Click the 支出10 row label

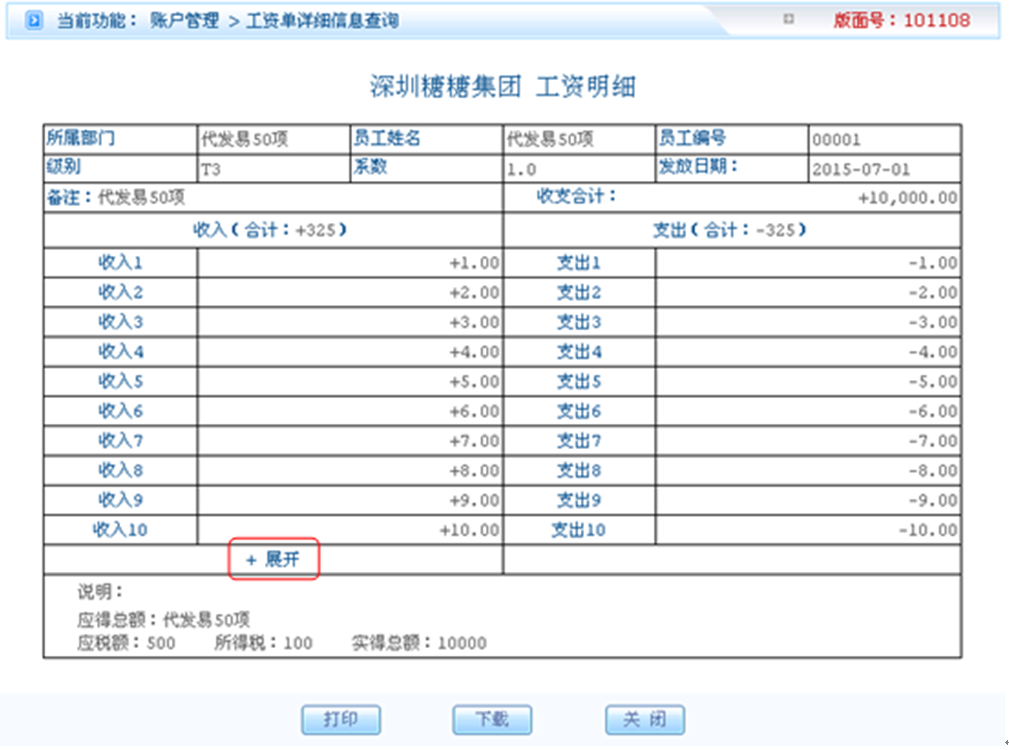point(579,530)
